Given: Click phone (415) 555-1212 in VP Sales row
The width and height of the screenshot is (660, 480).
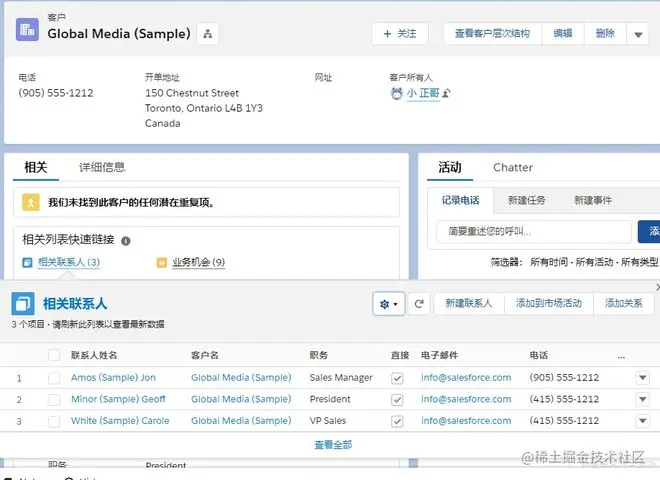Looking at the screenshot, I should (564, 421).
